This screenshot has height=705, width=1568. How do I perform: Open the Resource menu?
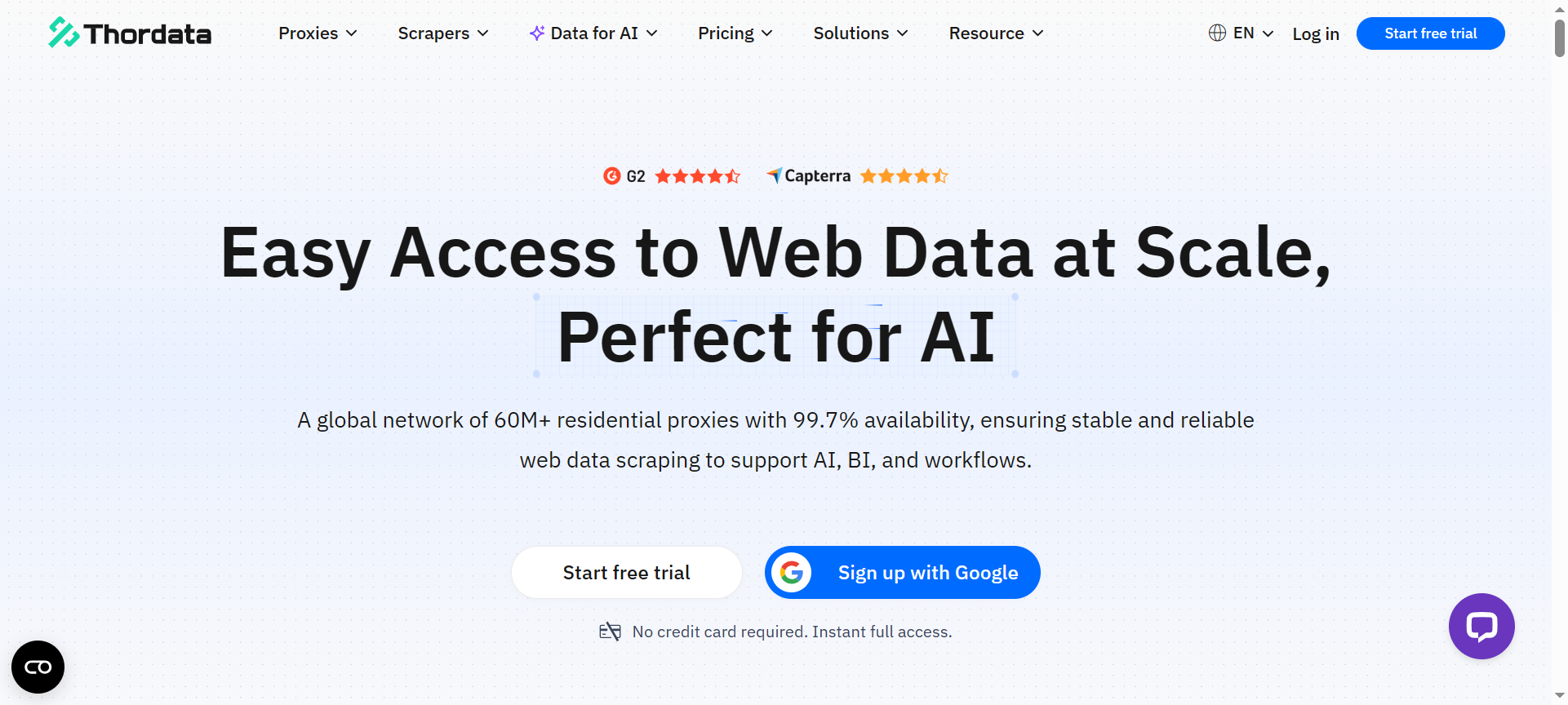(x=996, y=33)
